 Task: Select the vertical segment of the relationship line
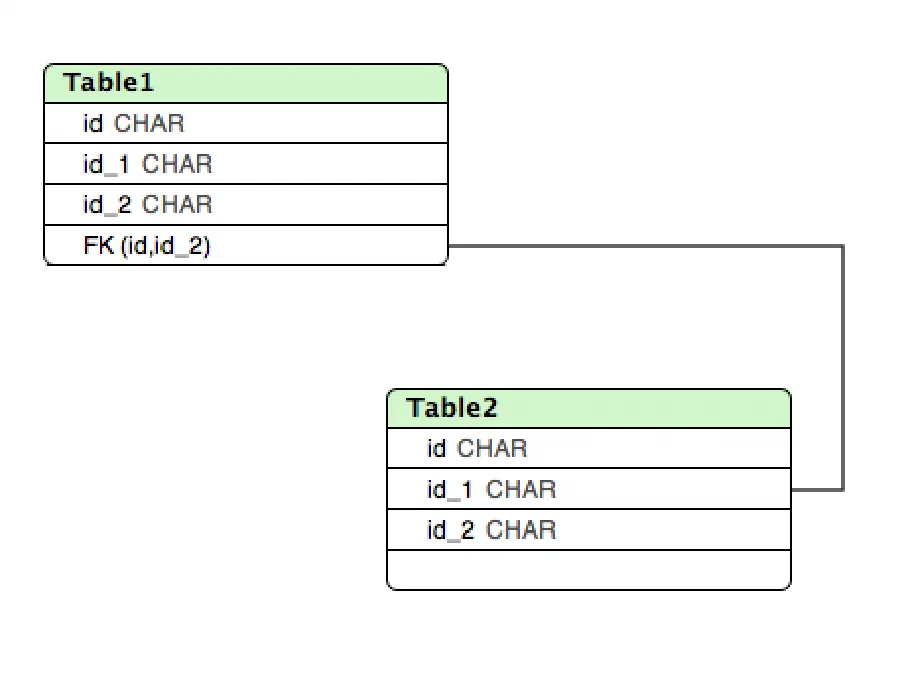843,367
